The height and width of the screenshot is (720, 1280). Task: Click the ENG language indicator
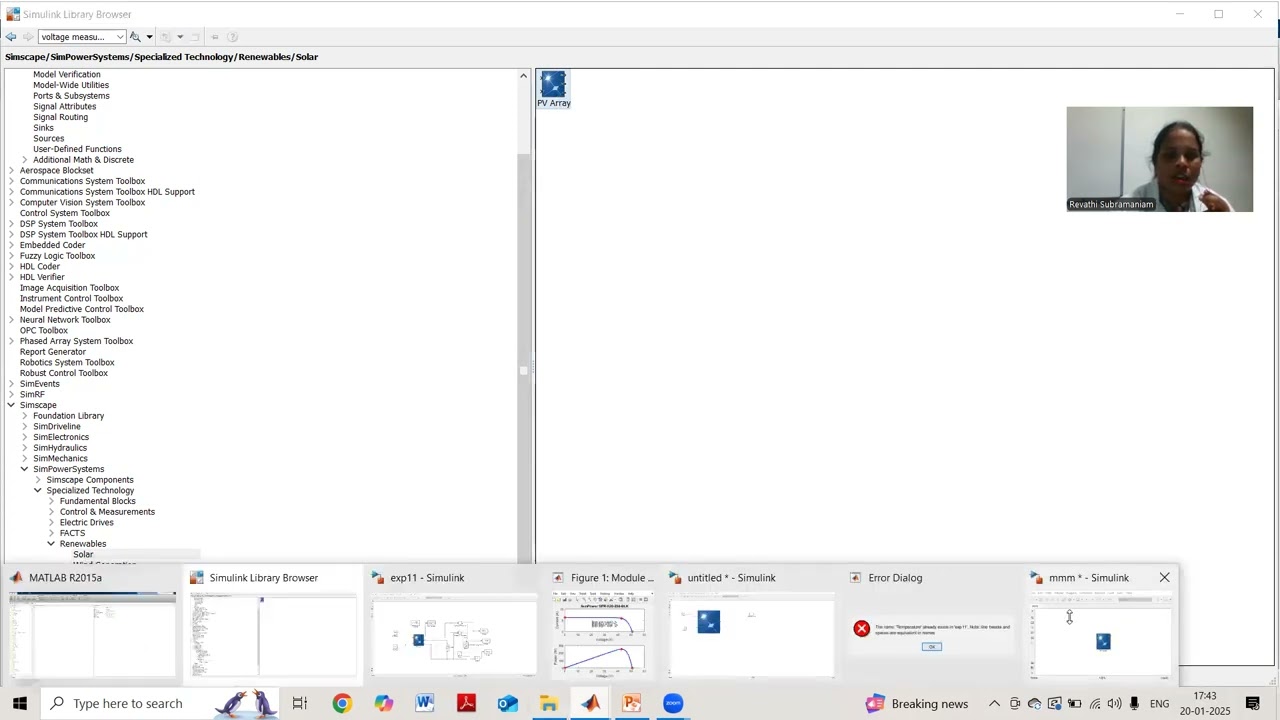tap(1159, 704)
